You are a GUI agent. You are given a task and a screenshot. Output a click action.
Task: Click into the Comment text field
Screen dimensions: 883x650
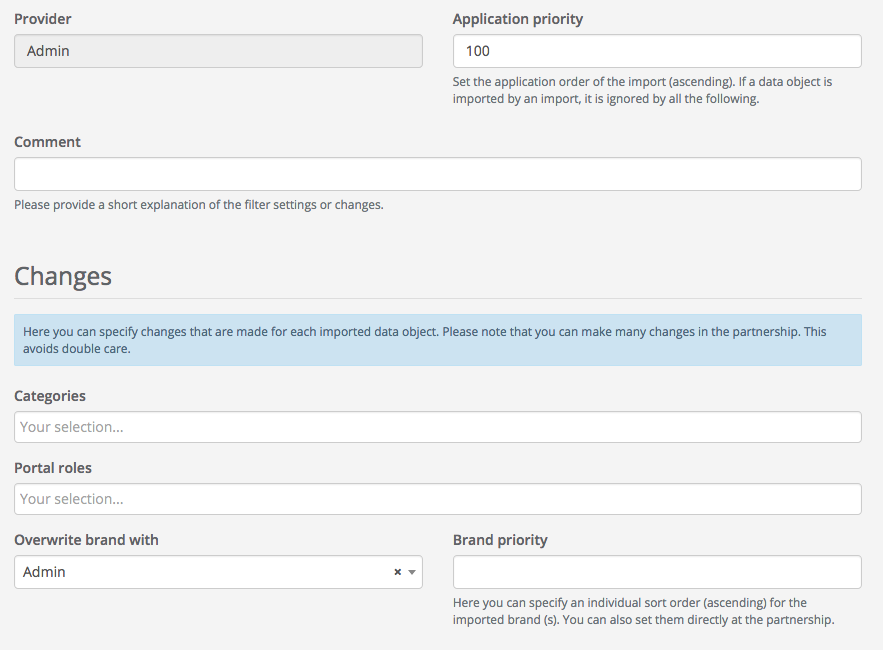(437, 174)
